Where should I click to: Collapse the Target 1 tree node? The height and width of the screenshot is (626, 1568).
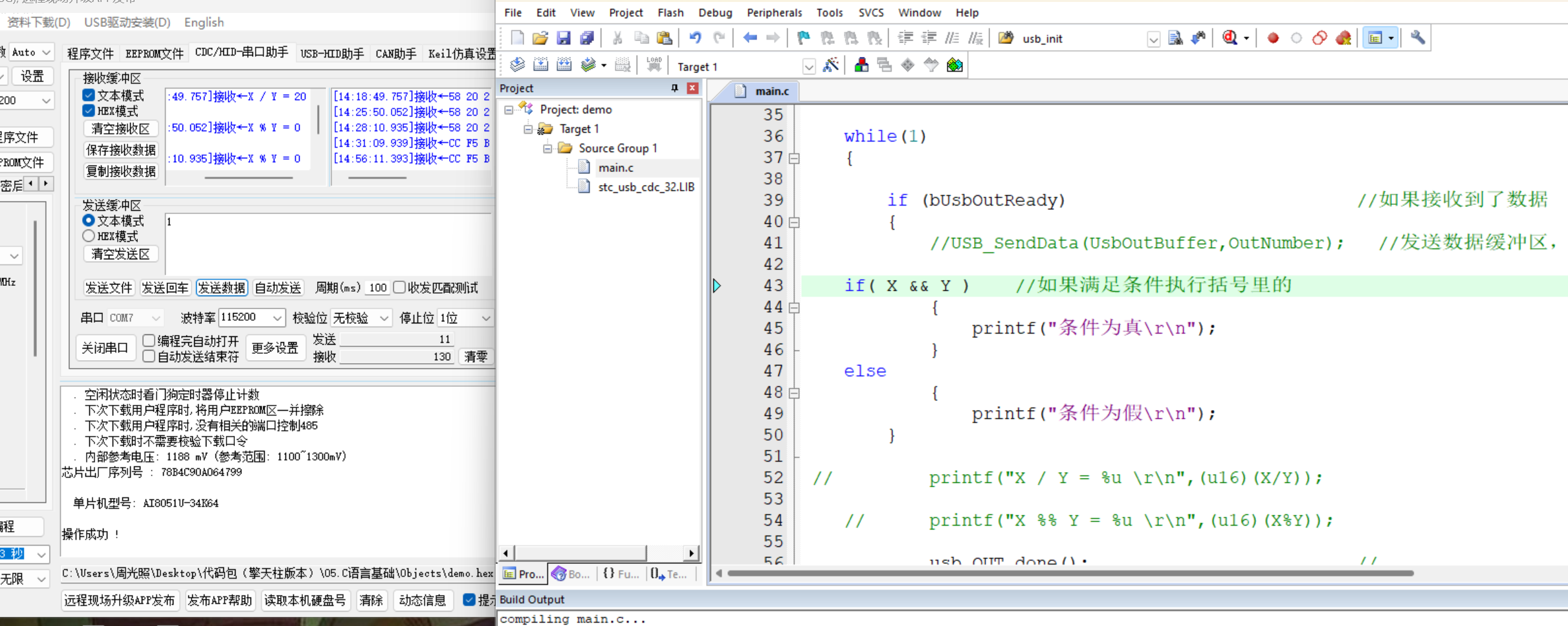[528, 129]
